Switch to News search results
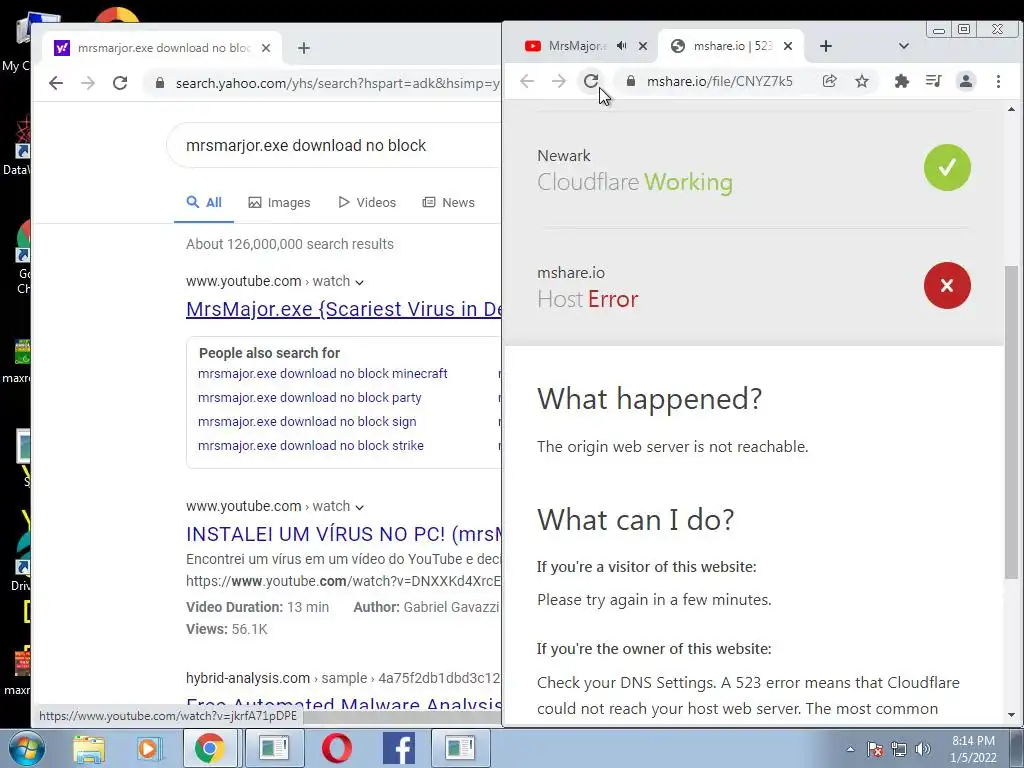Image resolution: width=1024 pixels, height=768 pixels. [449, 202]
